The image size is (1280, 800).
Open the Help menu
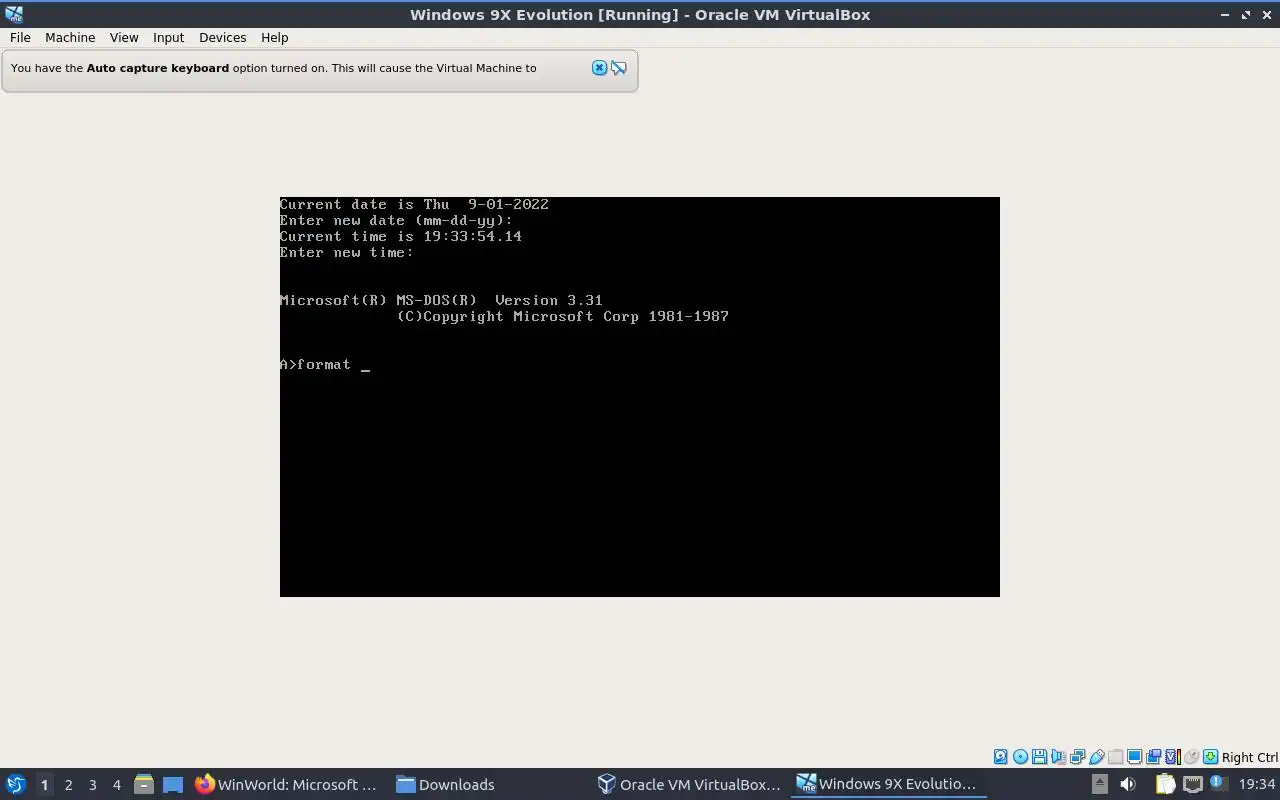(274, 37)
